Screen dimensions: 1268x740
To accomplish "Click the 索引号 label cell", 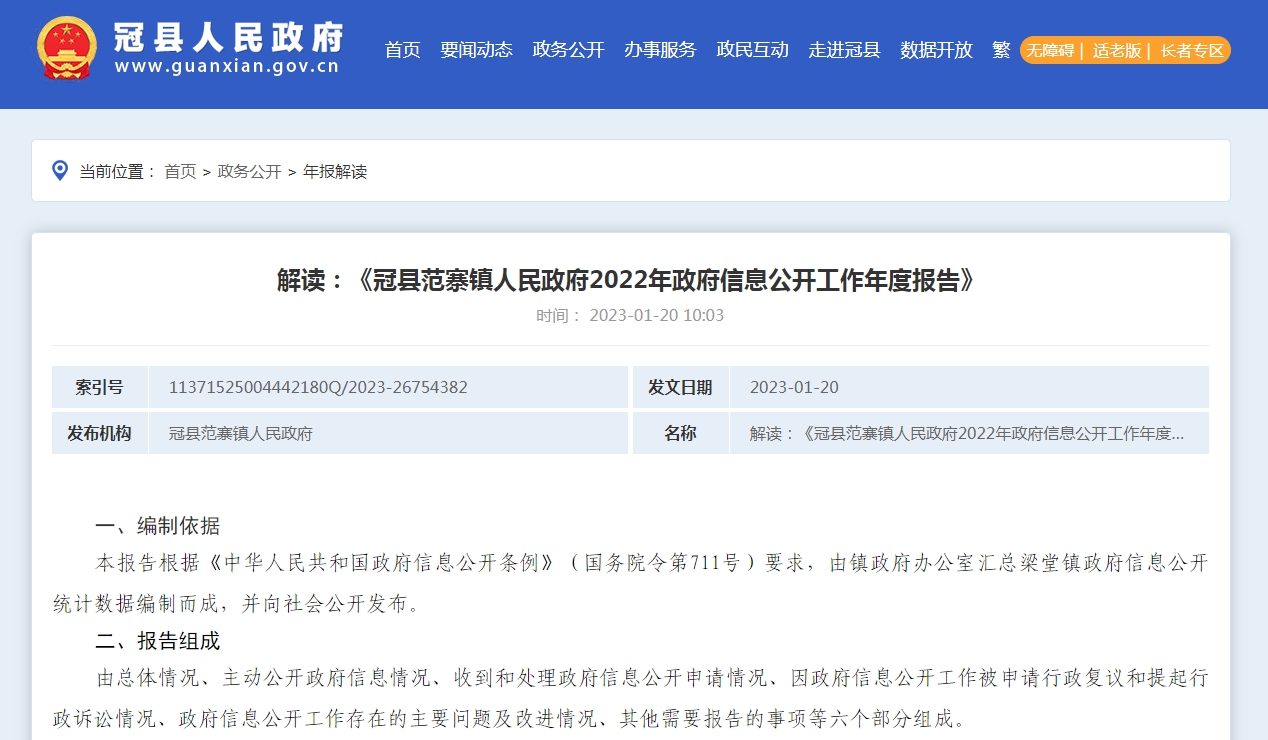I will [100, 387].
